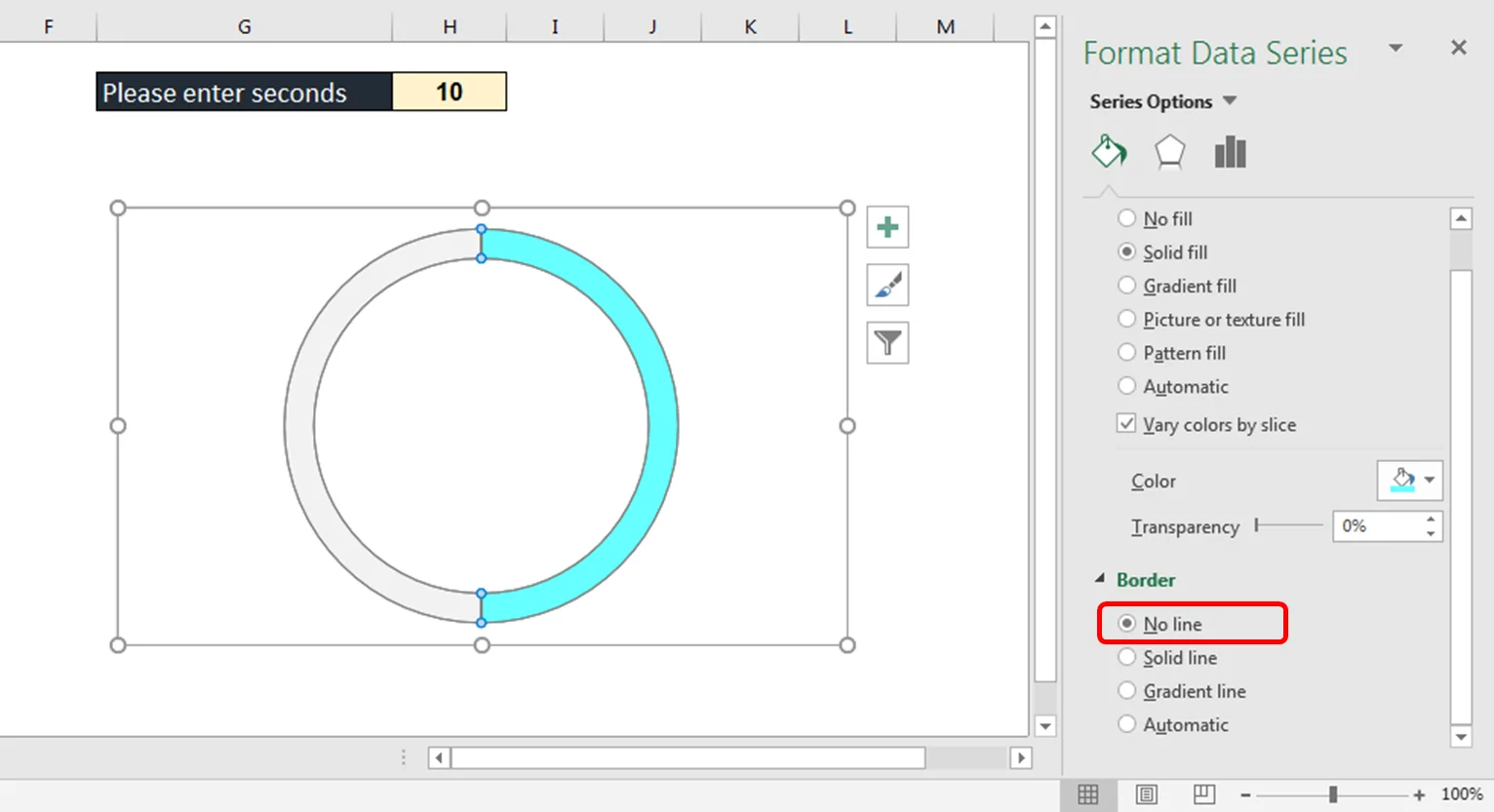
Task: Open the Fill & Line tab icon
Action: click(x=1109, y=152)
